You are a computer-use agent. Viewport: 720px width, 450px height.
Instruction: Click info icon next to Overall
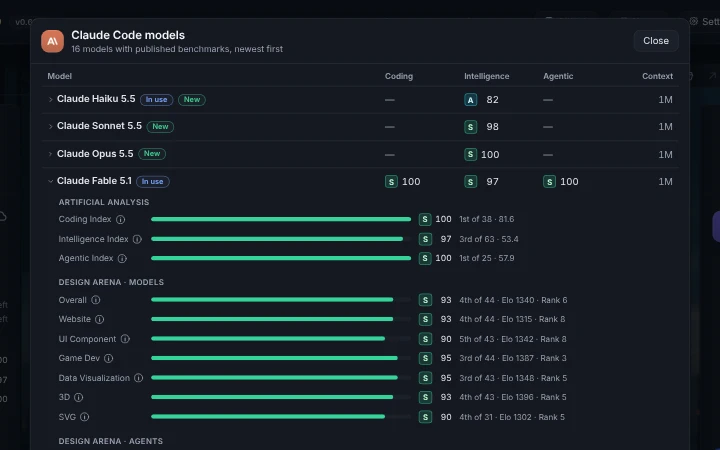(96, 300)
